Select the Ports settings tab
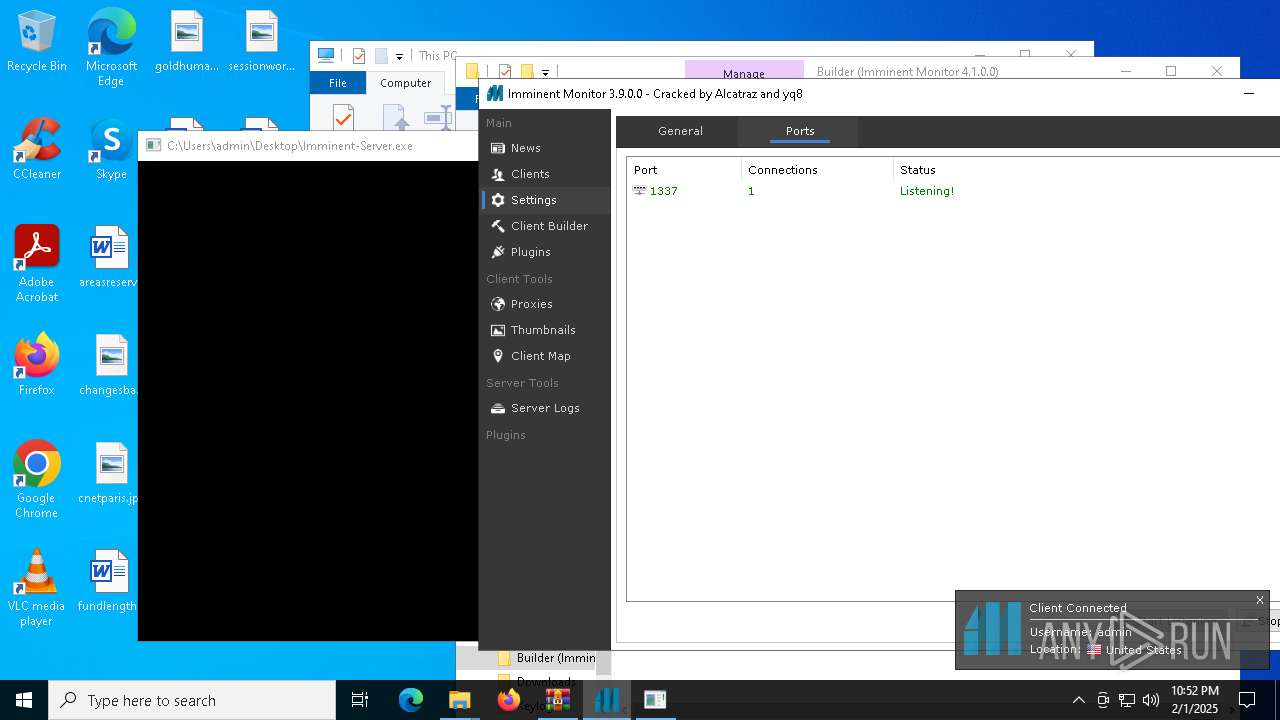The width and height of the screenshot is (1280, 720). click(x=800, y=131)
